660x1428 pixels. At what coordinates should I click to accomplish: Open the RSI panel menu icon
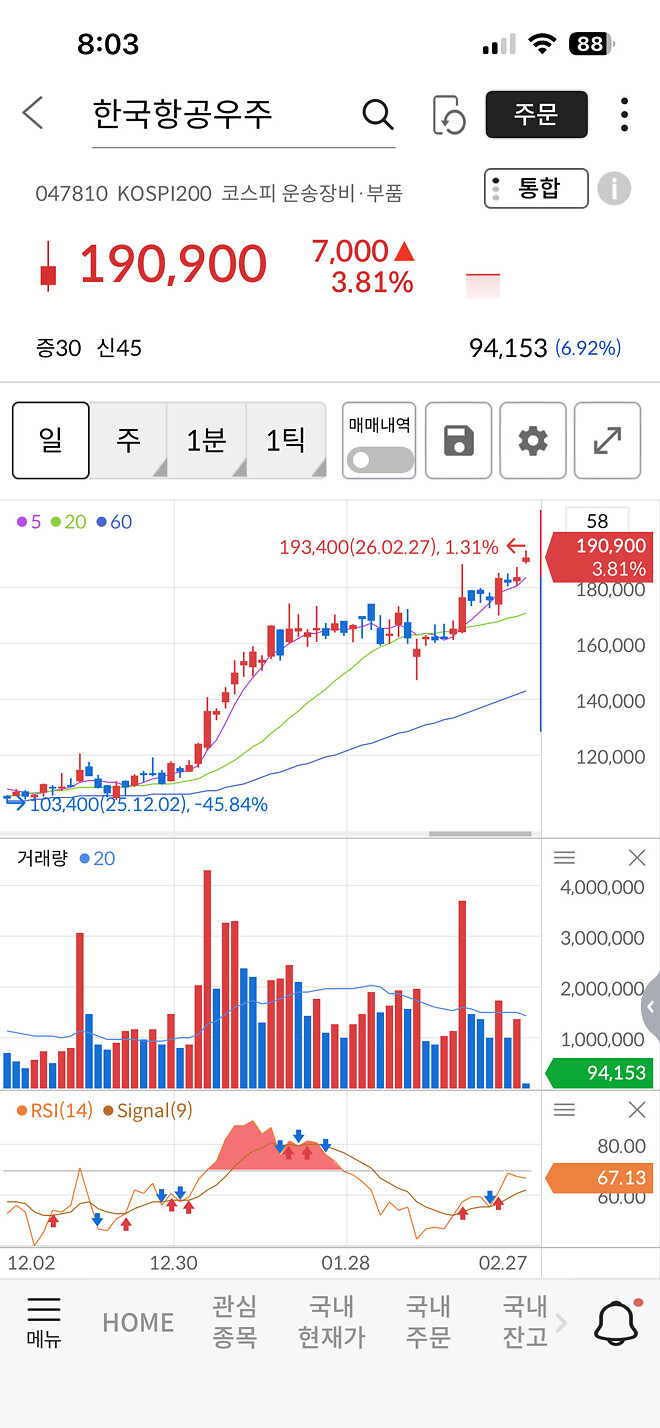pos(564,1110)
